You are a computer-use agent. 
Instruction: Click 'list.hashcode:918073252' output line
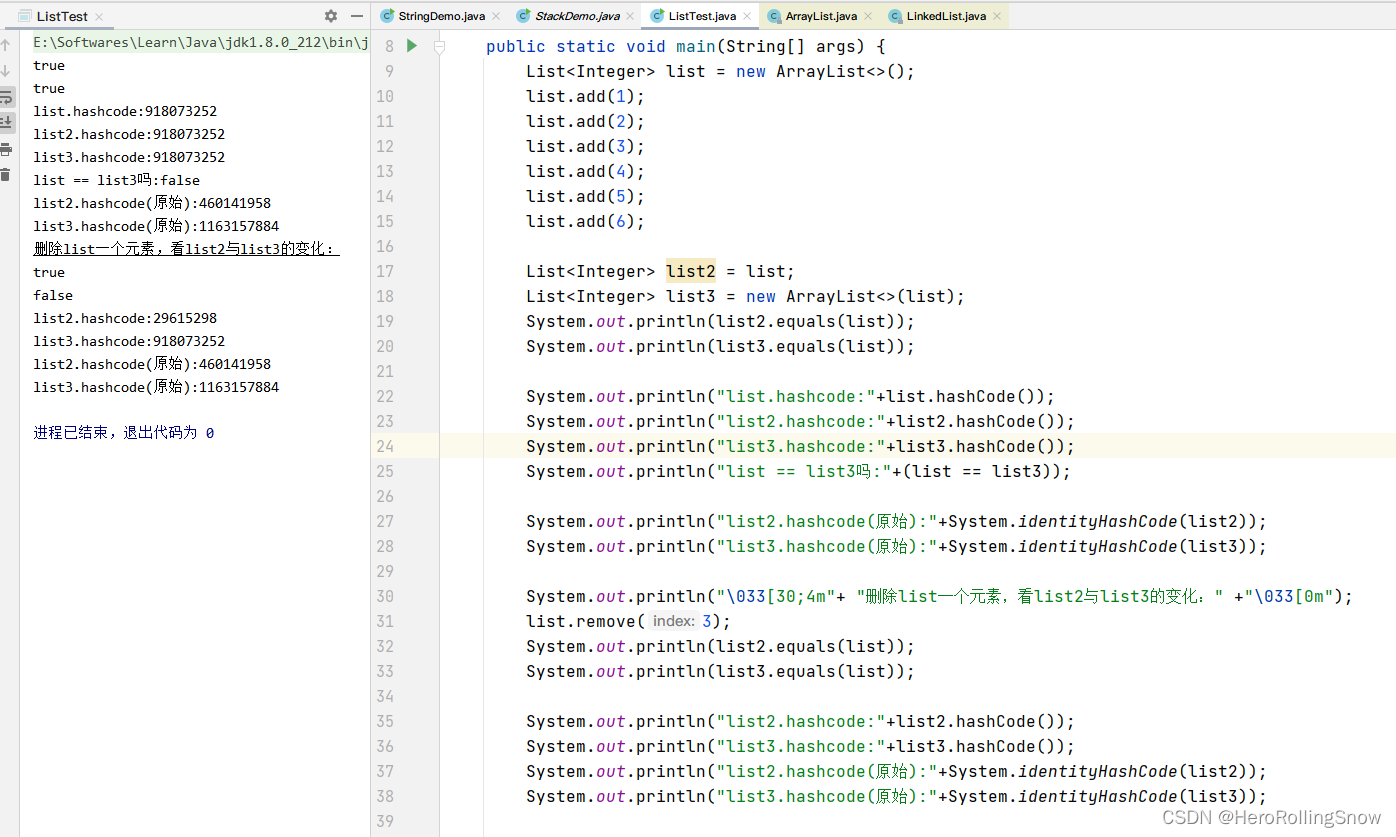click(125, 112)
